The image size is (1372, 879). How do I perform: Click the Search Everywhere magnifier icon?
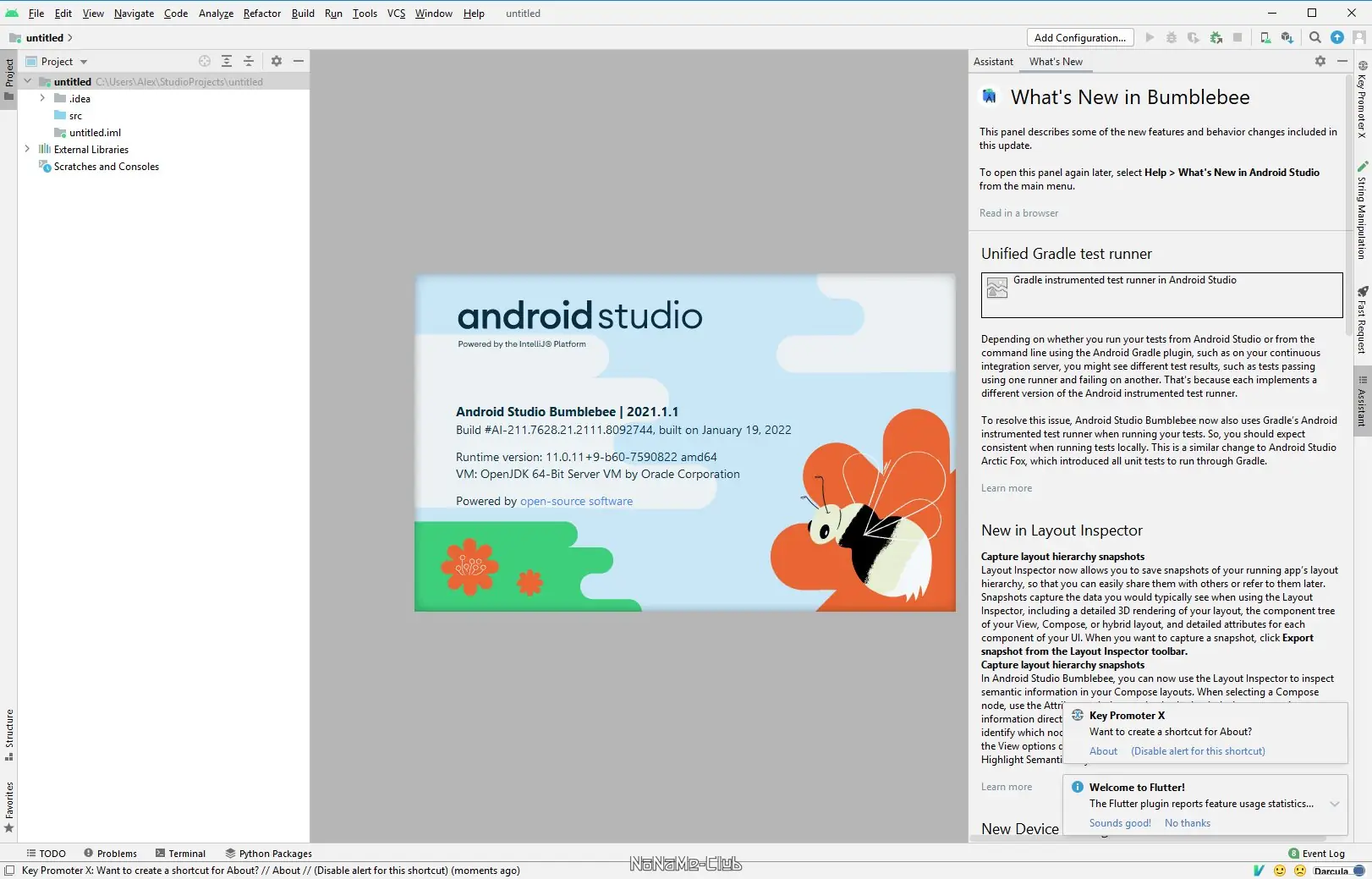click(x=1314, y=38)
